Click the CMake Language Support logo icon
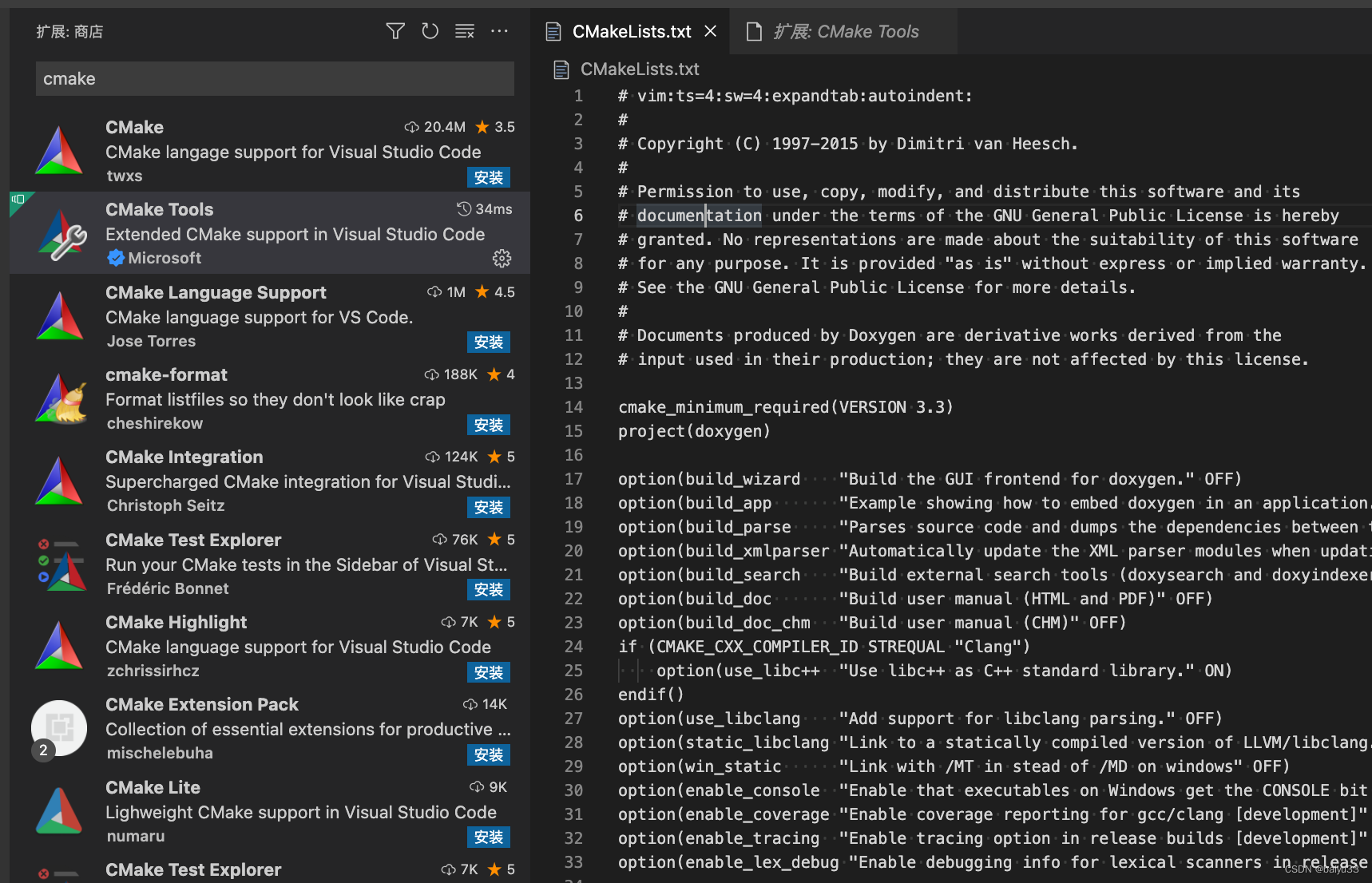This screenshot has width=1372, height=883. (x=60, y=316)
